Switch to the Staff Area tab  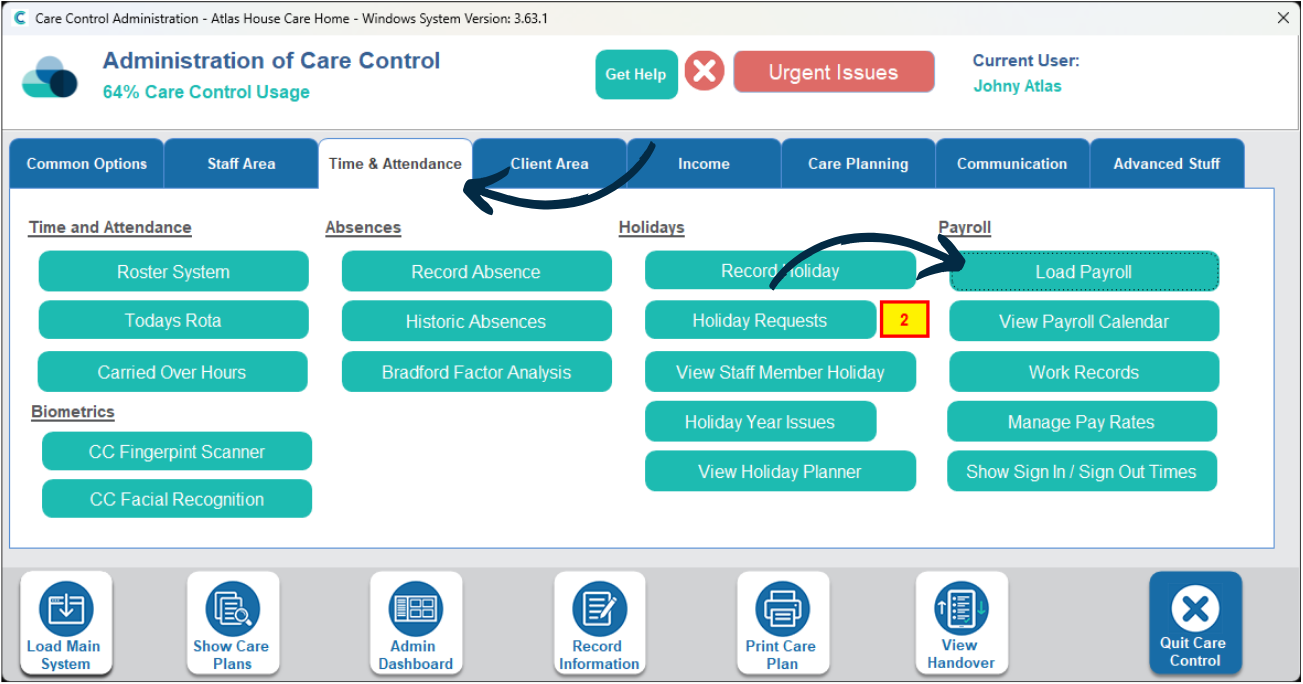(241, 164)
